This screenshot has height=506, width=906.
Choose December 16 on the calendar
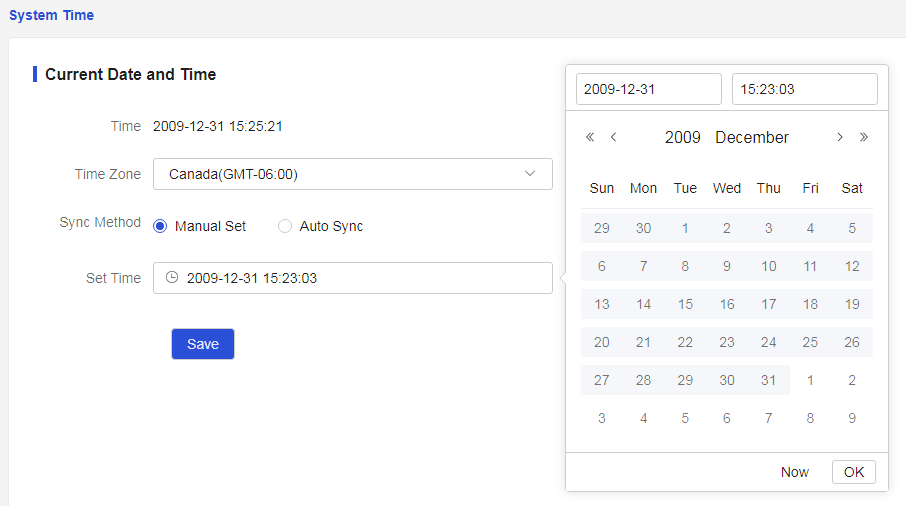tap(727, 304)
